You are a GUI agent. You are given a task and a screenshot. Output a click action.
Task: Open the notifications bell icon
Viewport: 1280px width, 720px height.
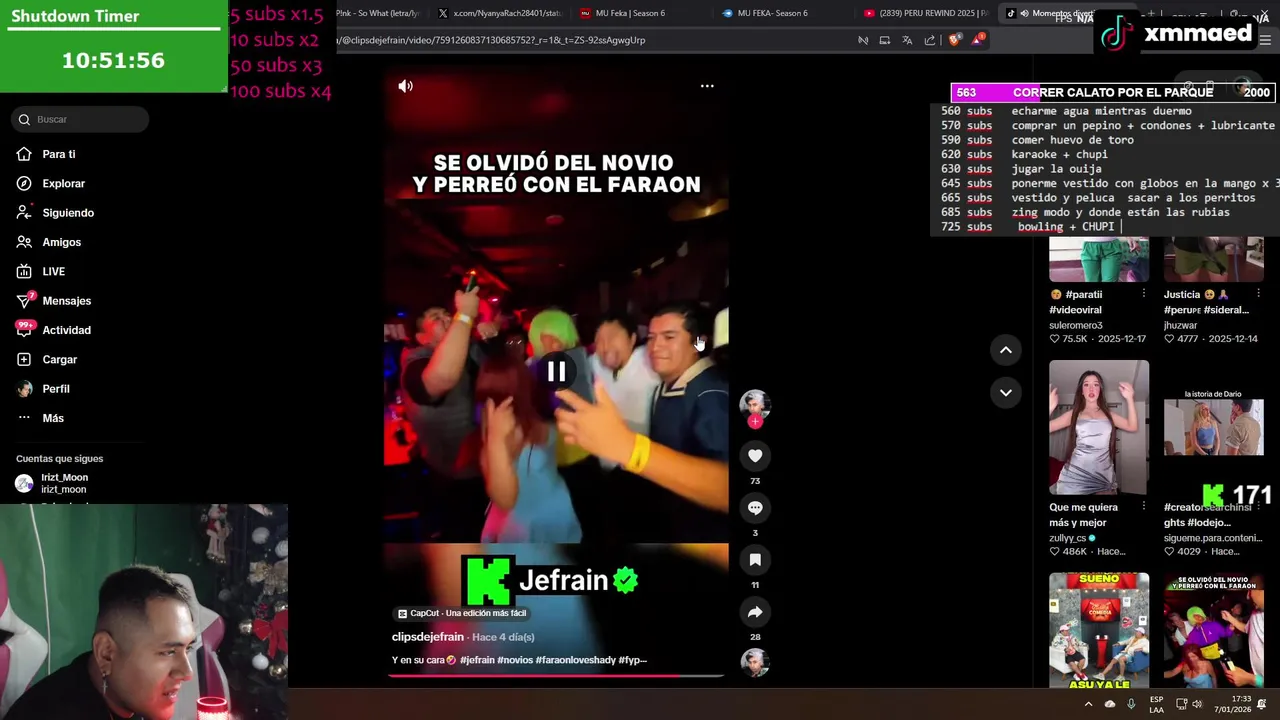pos(1262,704)
